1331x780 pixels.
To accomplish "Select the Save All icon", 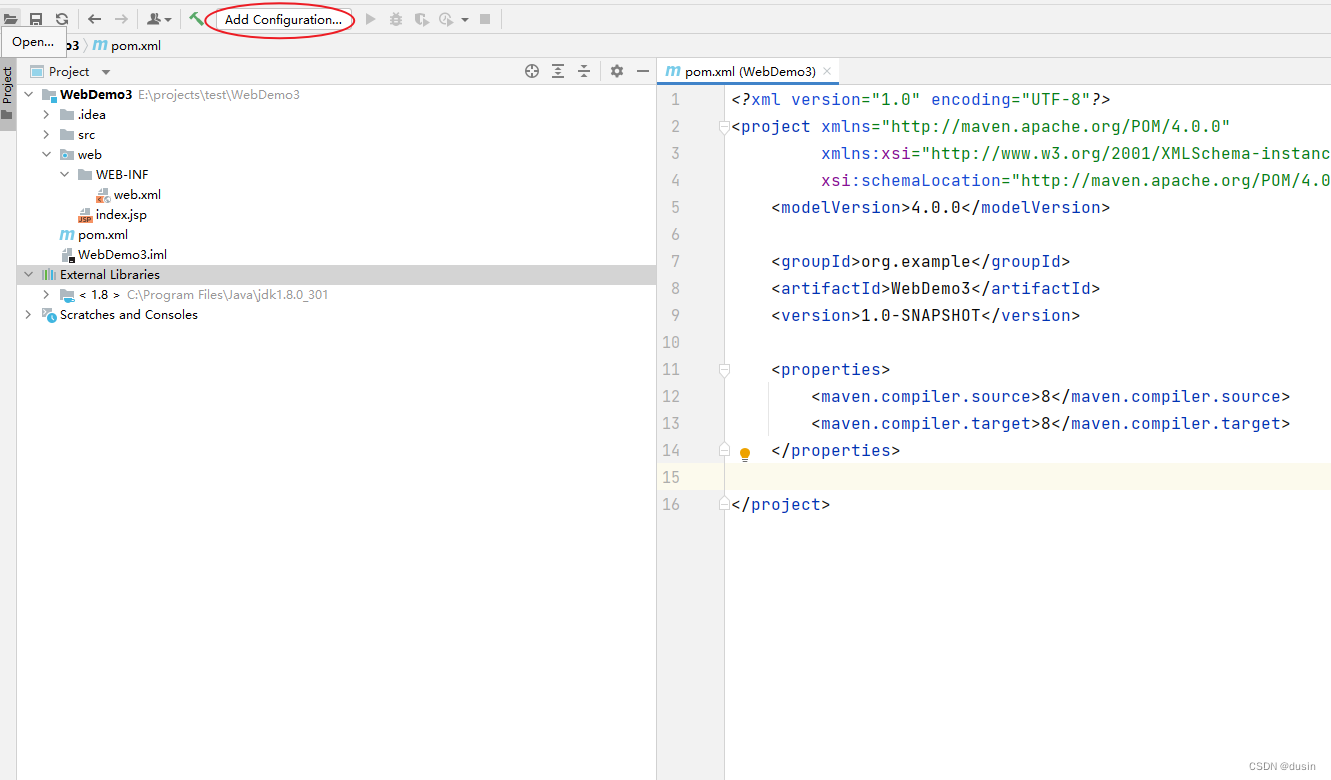I will 36,18.
